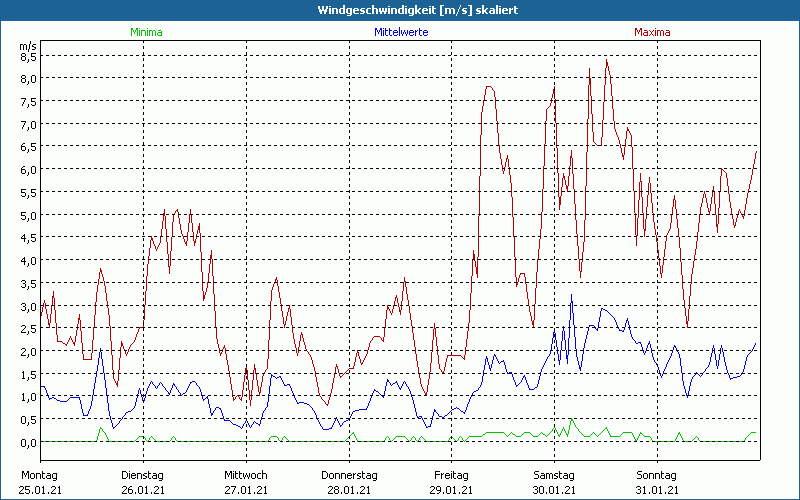The height and width of the screenshot is (500, 800).
Task: Click the 'Freitag' day label
Action: point(452,476)
